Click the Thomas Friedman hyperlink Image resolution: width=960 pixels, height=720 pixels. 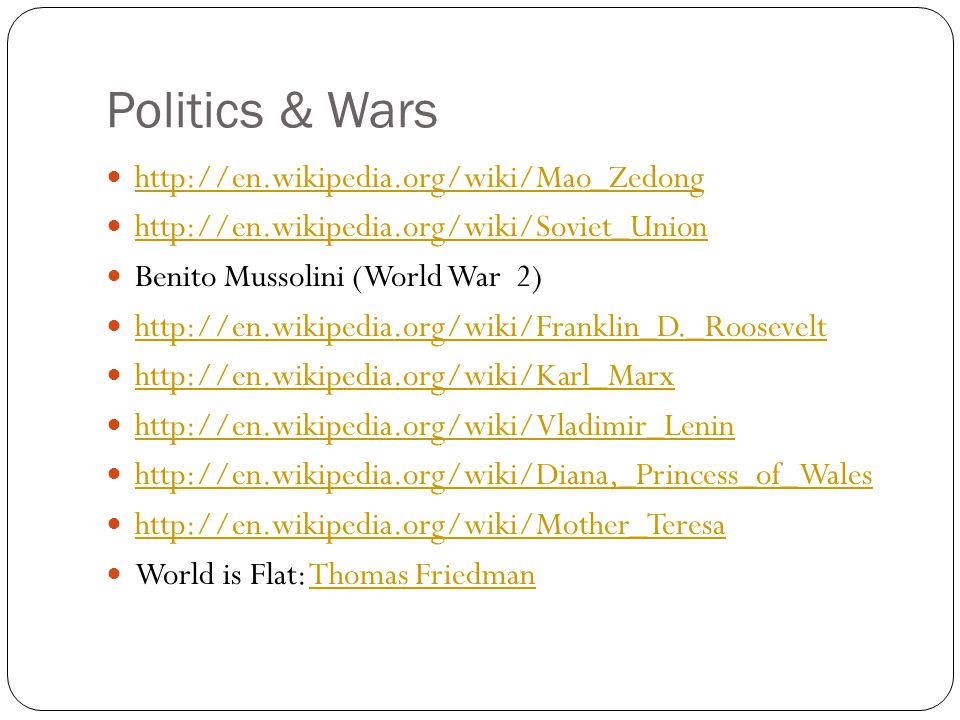point(422,575)
